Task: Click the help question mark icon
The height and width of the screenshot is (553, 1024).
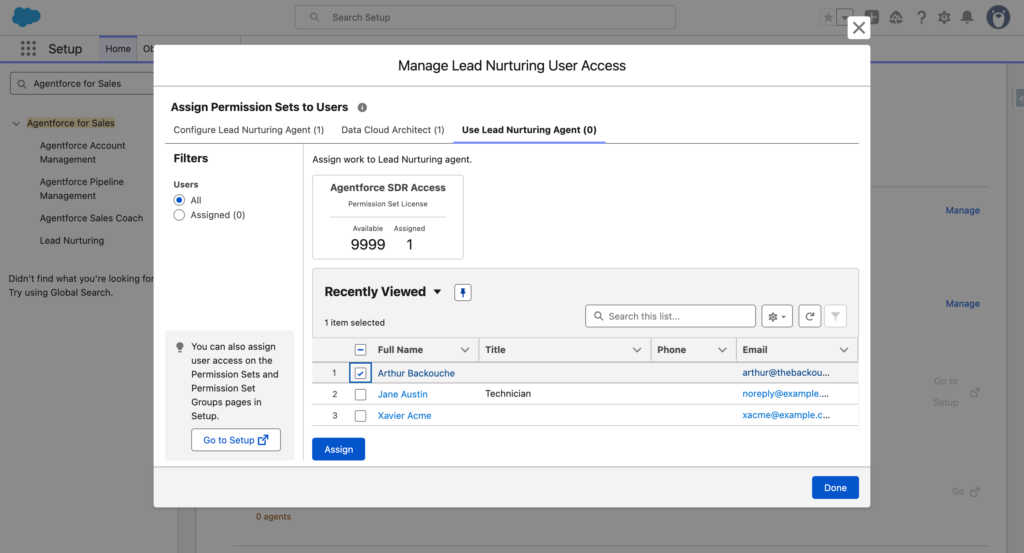Action: (920, 17)
